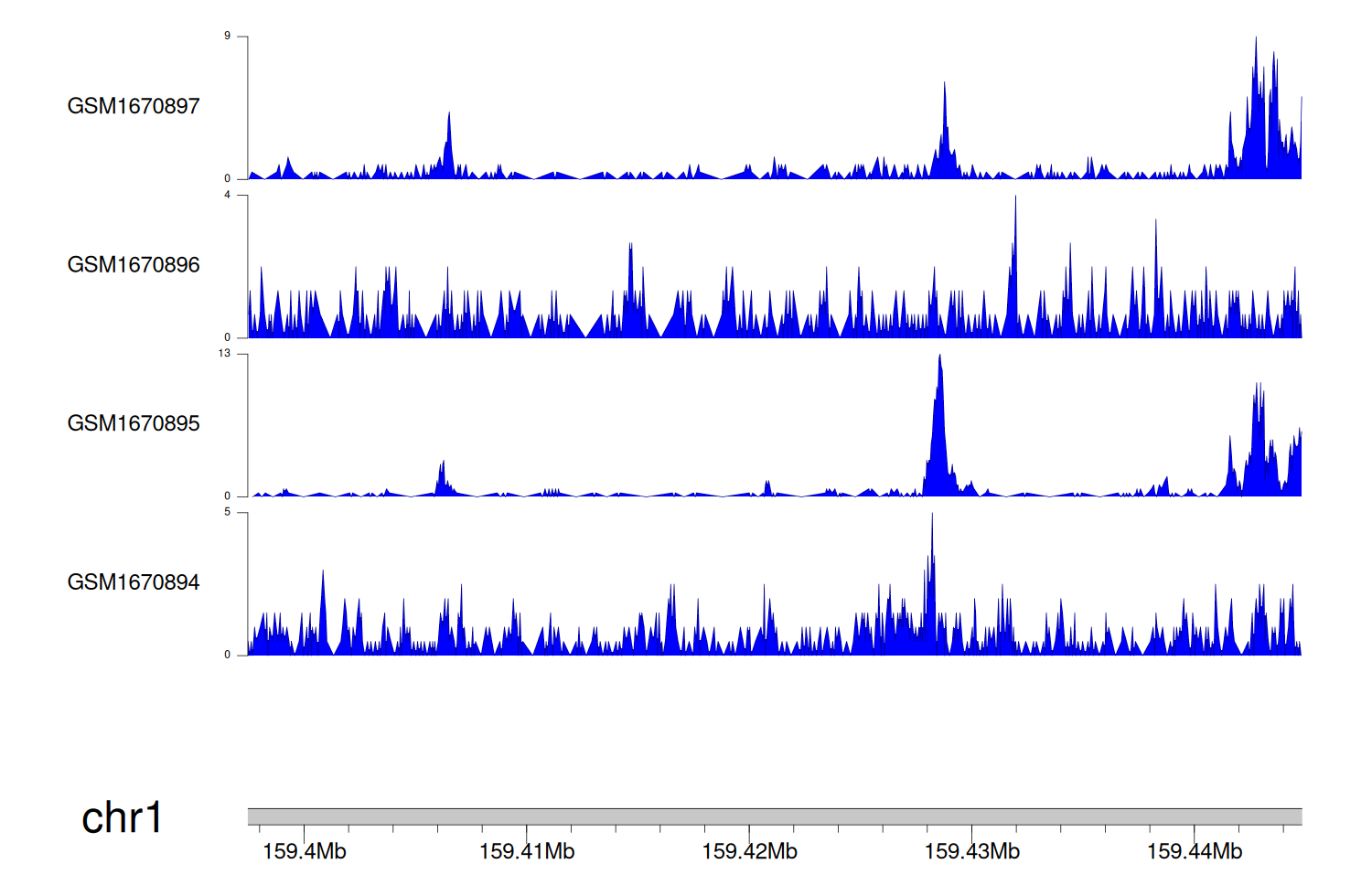Click the zero baseline label of GSM1670894
Screen dimensions: 1372x896
tap(228, 655)
